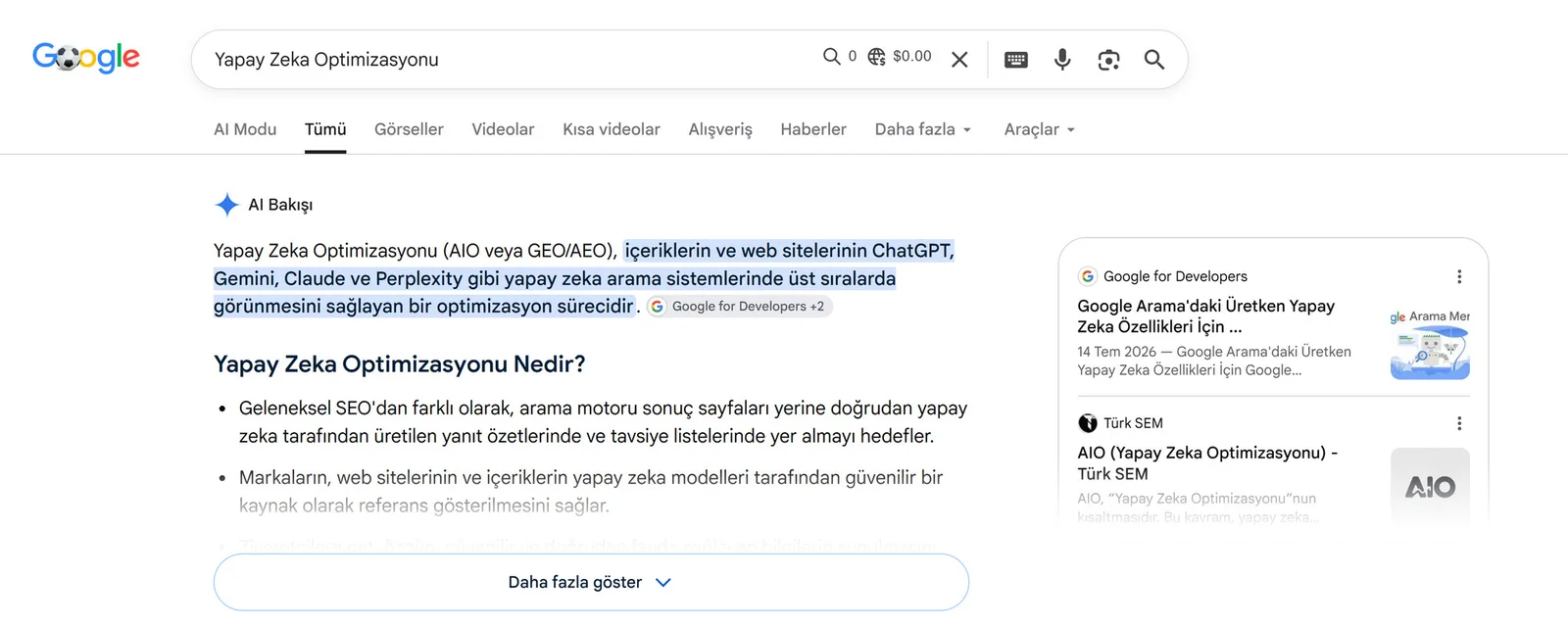The image size is (1568, 626).
Task: Click the Google for Developers +2 source chip
Action: 739,307
